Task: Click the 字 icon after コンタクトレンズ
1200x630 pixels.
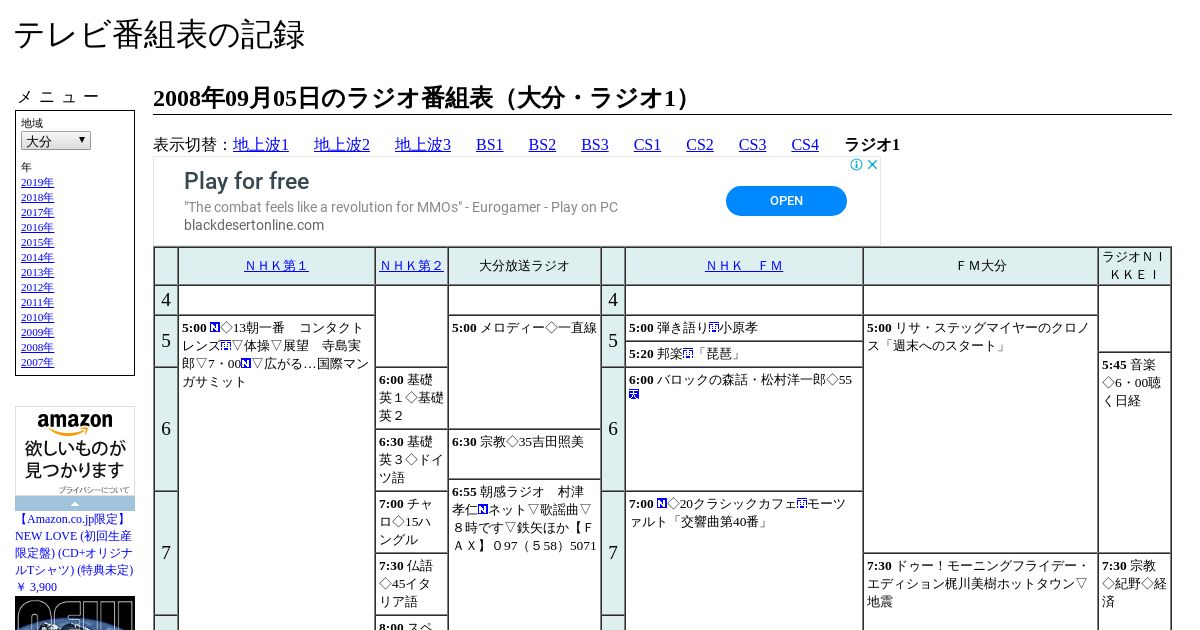Action: click(226, 346)
